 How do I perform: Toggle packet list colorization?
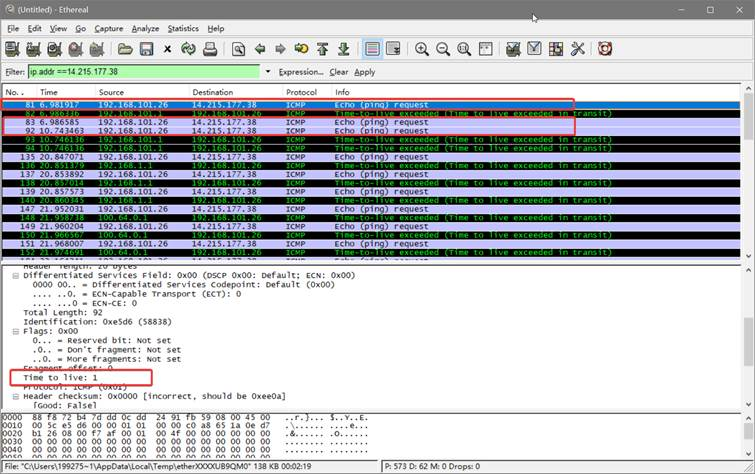click(x=372, y=49)
